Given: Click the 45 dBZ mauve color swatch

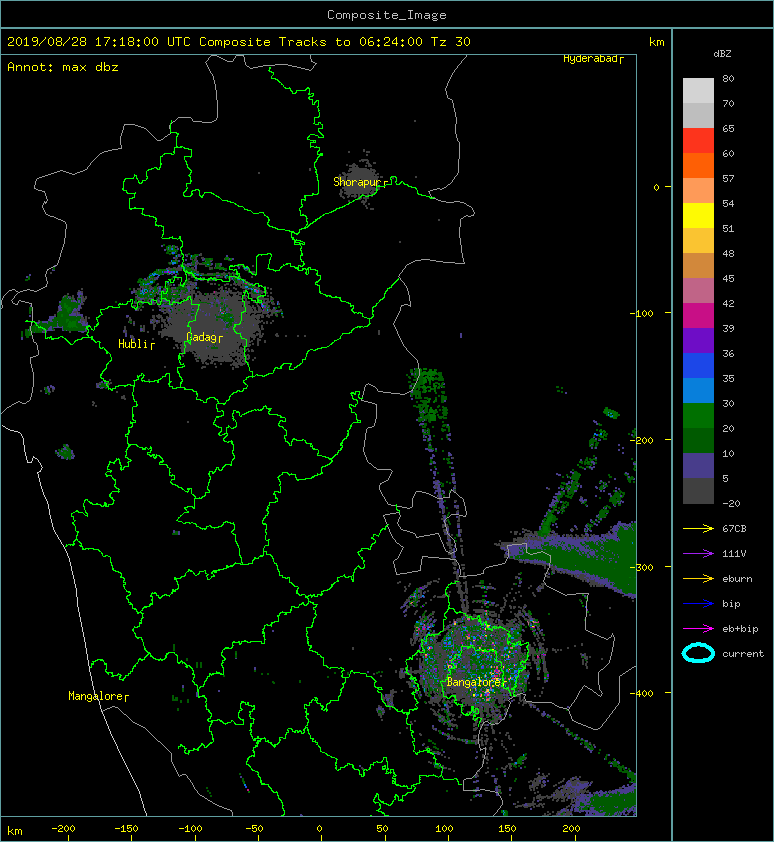Looking at the screenshot, I should 698,290.
